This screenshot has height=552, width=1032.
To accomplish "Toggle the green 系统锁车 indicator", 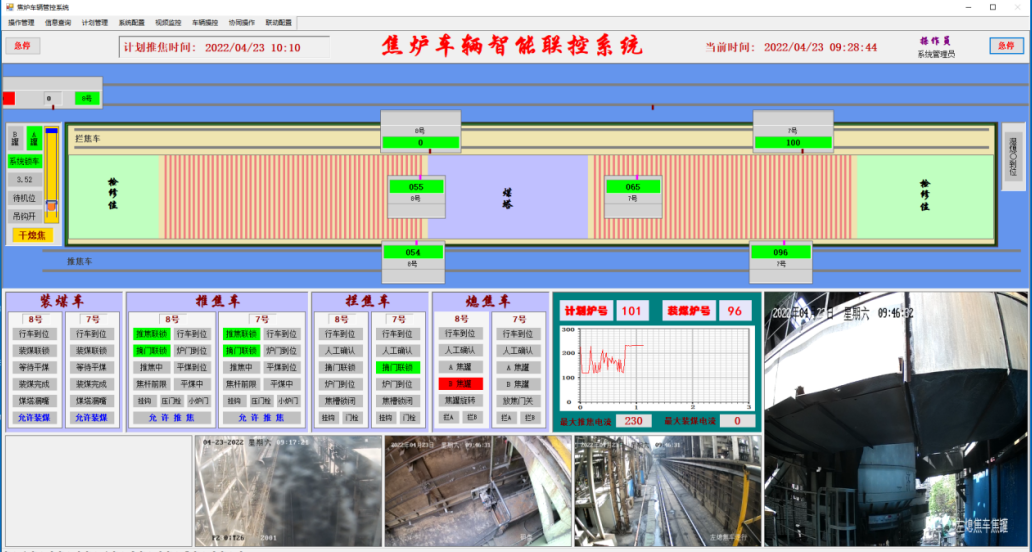I will pyautogui.click(x=25, y=161).
